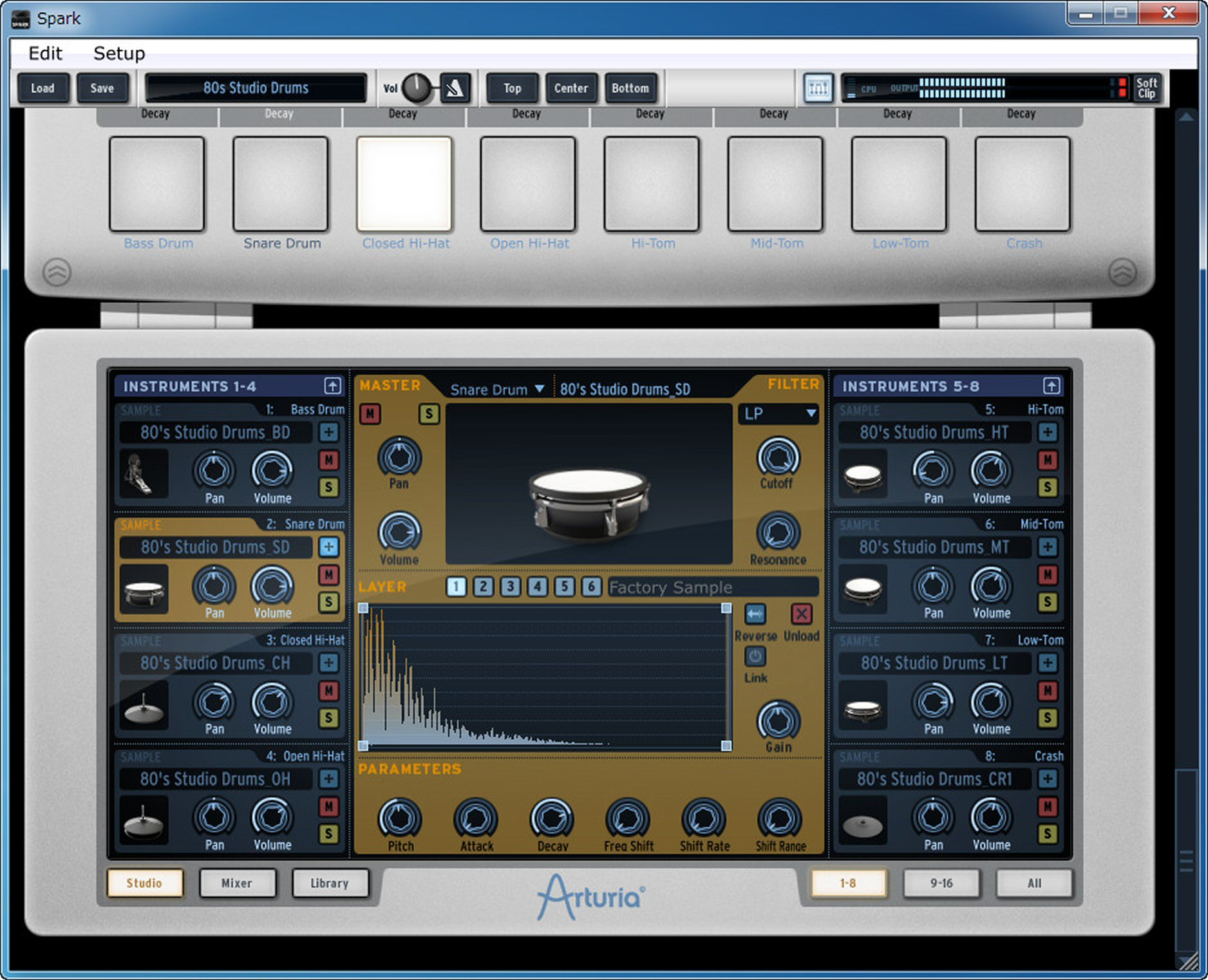The image size is (1208, 980).
Task: Open the Edit menu
Action: 45,53
